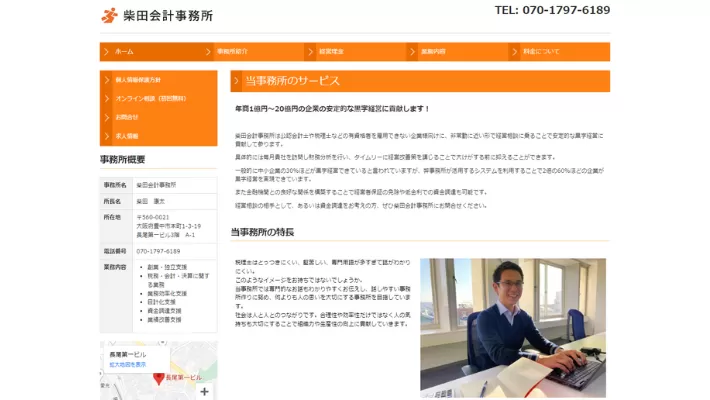Image resolution: width=710 pixels, height=400 pixels.
Task: Click the お問合せ sidebar button
Action: [x=126, y=117]
